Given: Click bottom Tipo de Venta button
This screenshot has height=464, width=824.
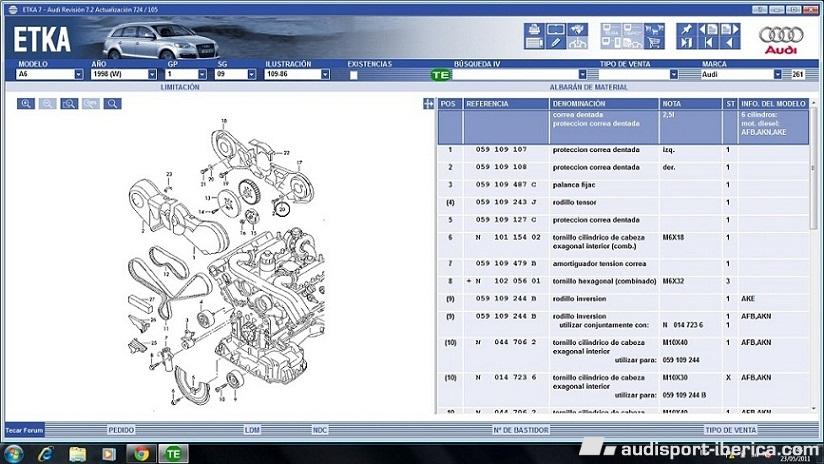Looking at the screenshot, I should 730,430.
